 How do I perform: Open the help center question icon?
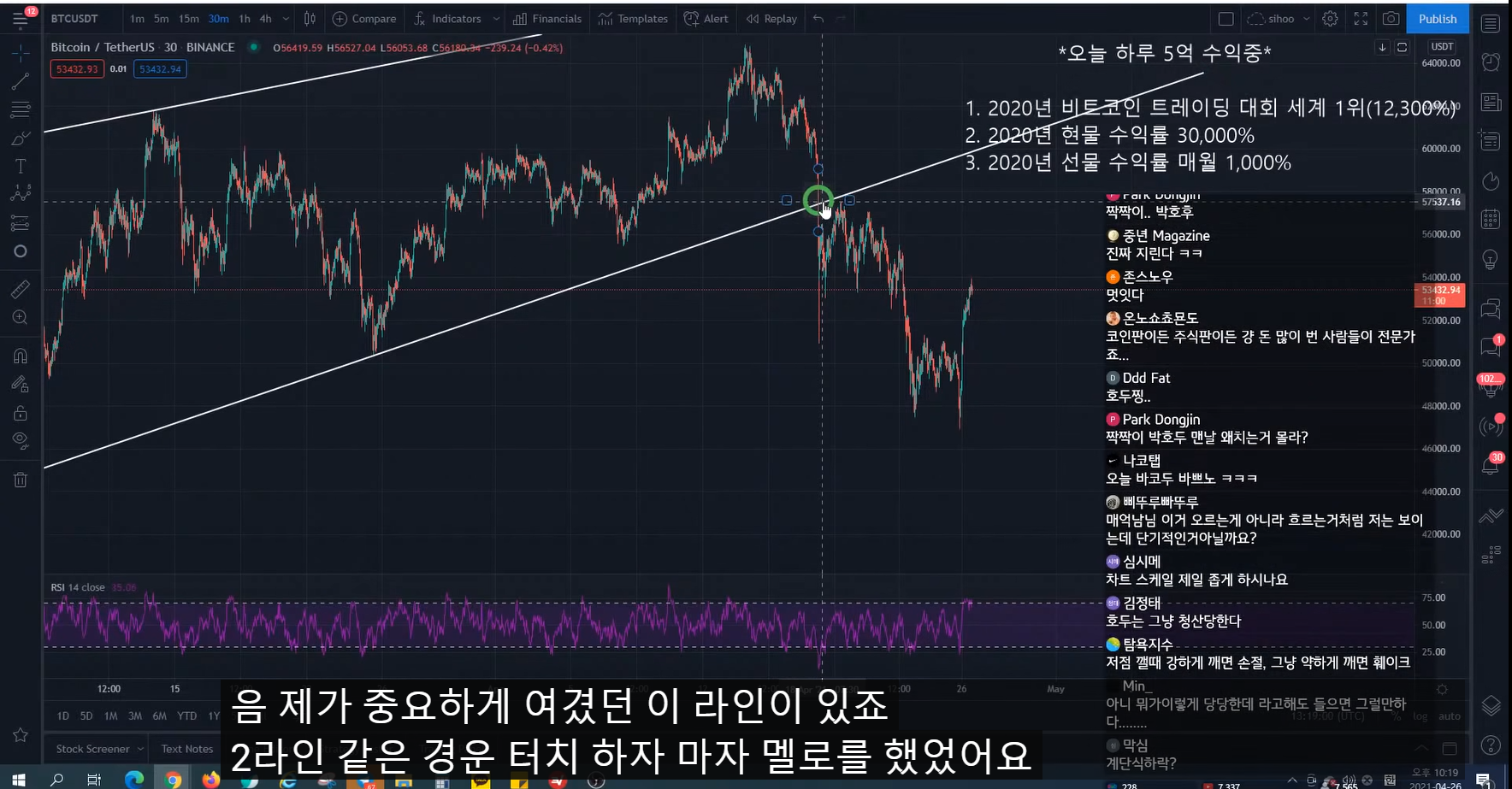pyautogui.click(x=1491, y=745)
